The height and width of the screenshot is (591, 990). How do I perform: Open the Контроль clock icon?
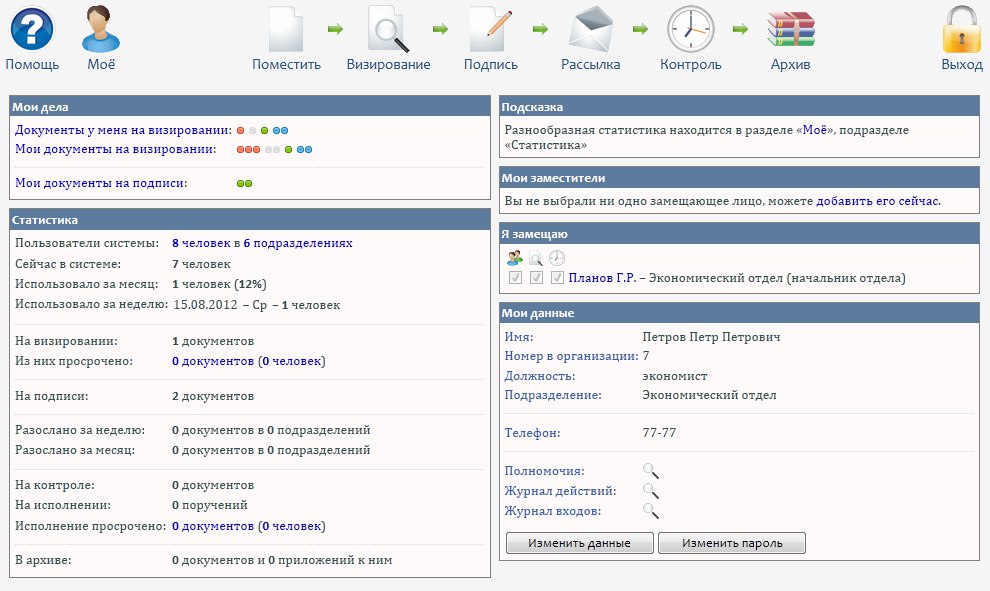[690, 29]
